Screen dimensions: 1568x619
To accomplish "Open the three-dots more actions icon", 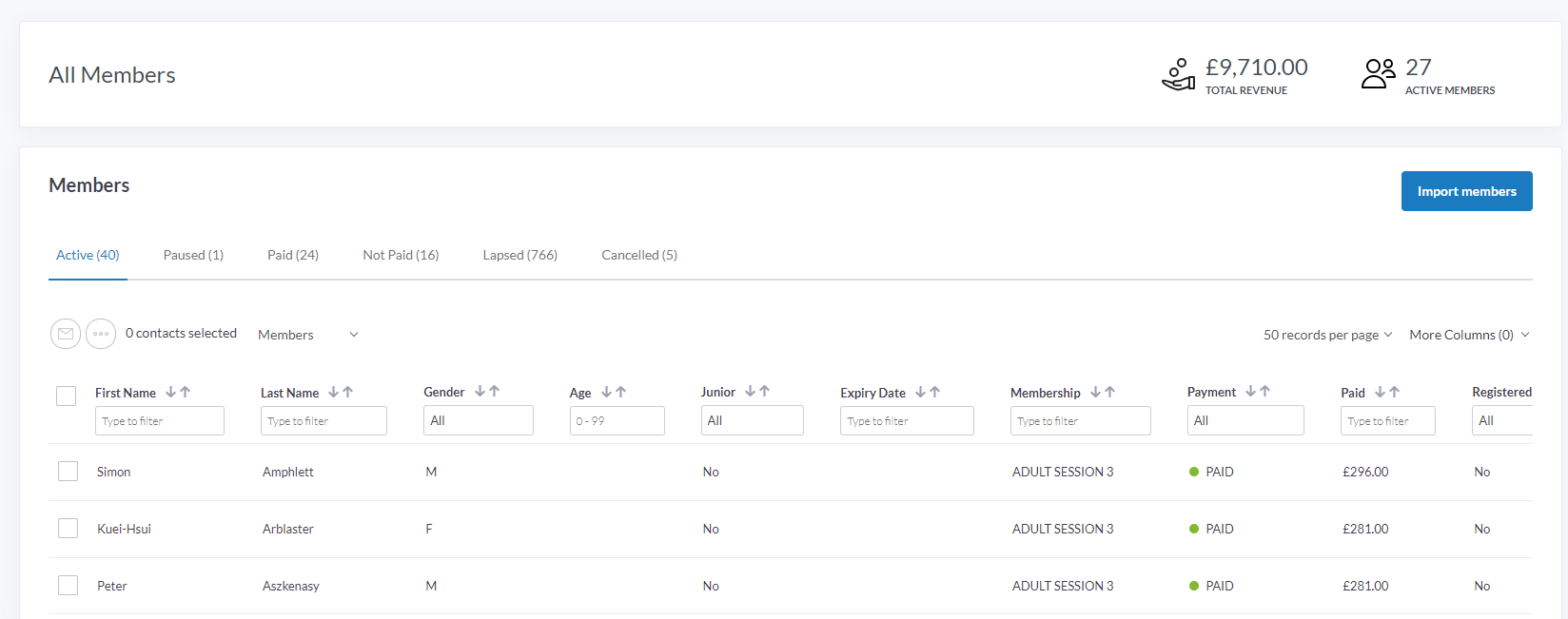I will (101, 334).
